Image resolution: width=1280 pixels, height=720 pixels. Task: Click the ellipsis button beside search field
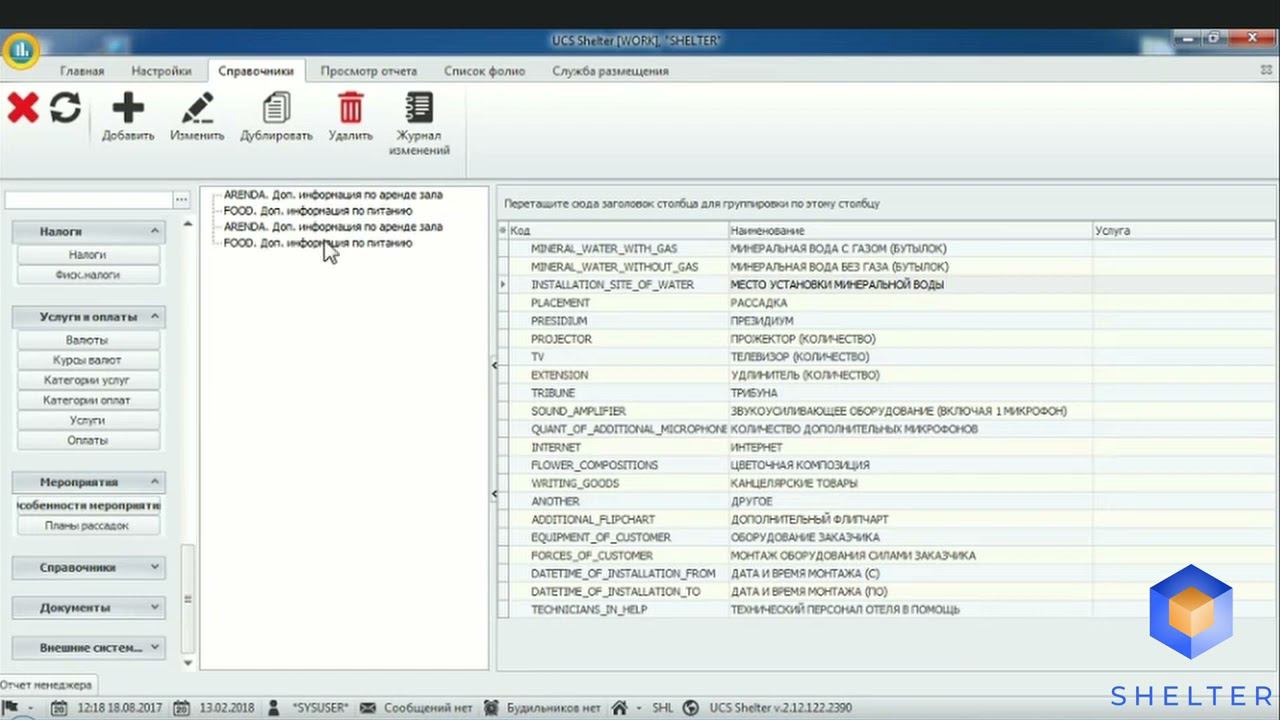coord(181,200)
